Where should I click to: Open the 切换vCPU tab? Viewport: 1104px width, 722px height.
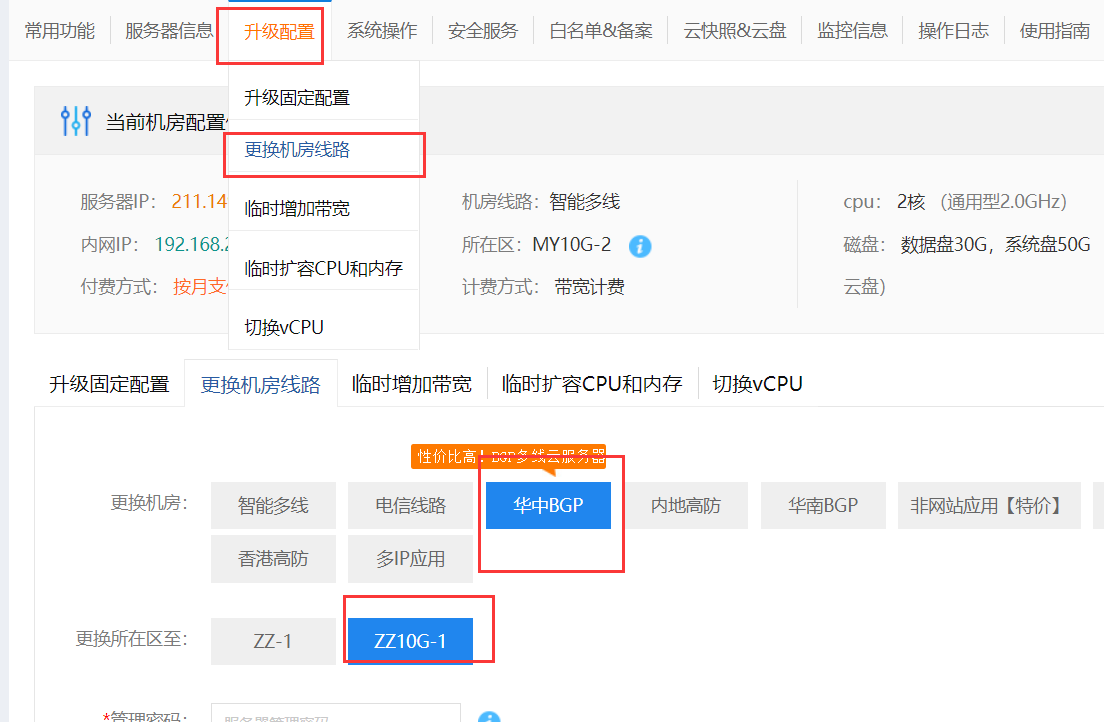tap(757, 384)
